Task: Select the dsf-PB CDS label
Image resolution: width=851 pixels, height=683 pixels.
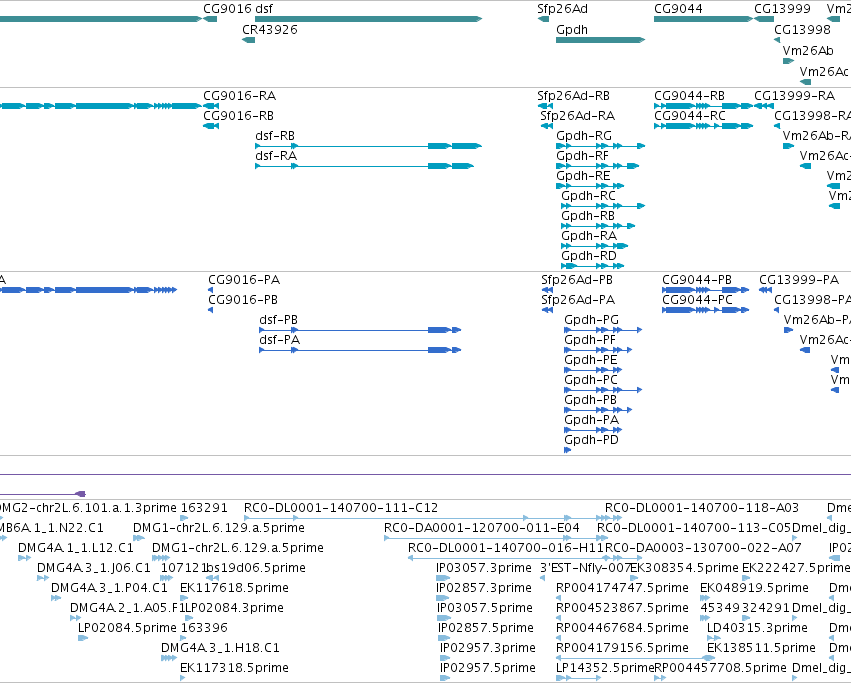Action: point(278,320)
